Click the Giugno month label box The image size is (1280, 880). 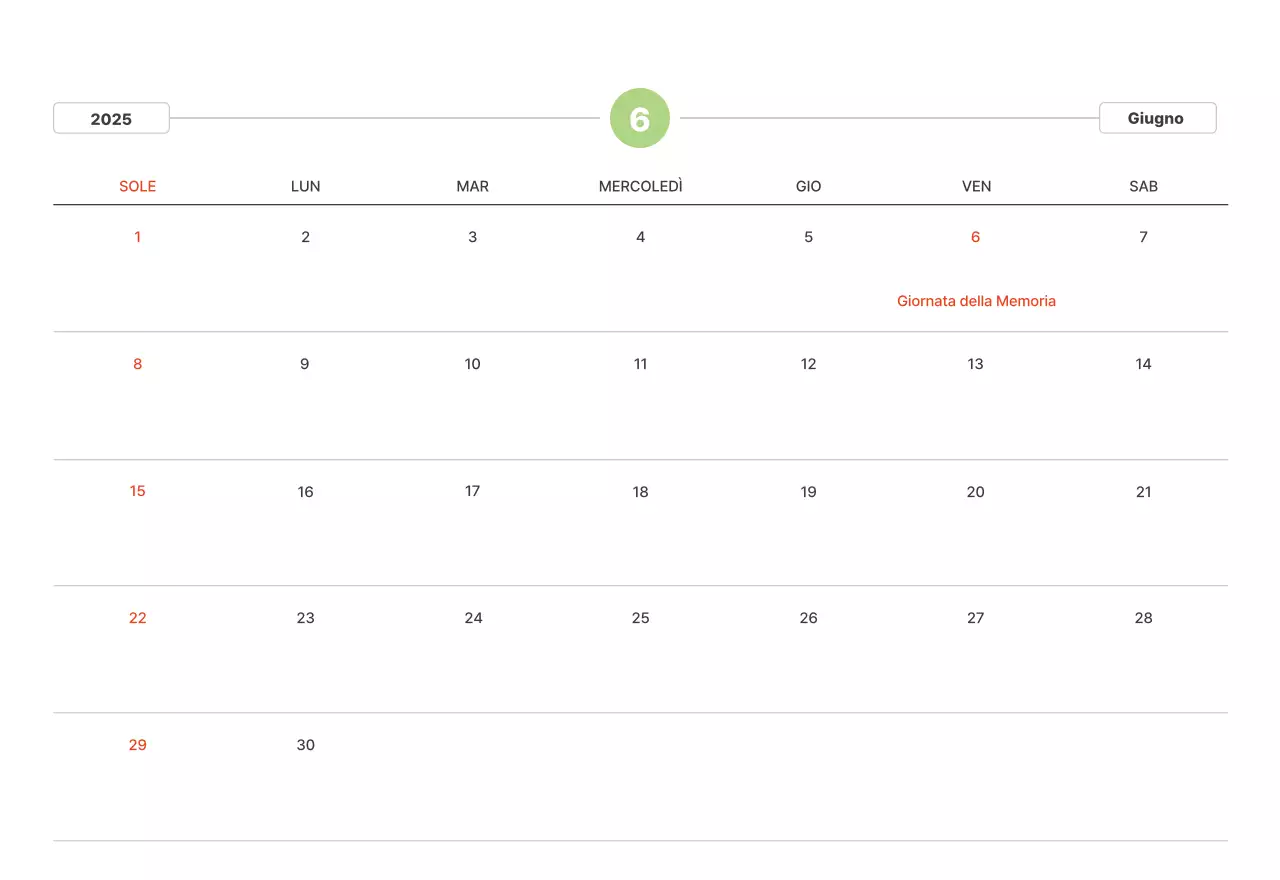point(1157,118)
